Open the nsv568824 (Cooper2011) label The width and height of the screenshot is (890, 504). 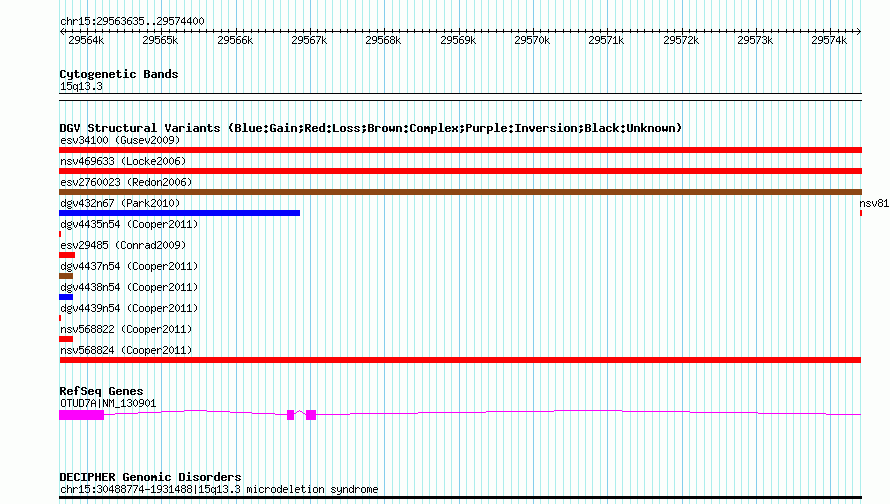[126, 350]
